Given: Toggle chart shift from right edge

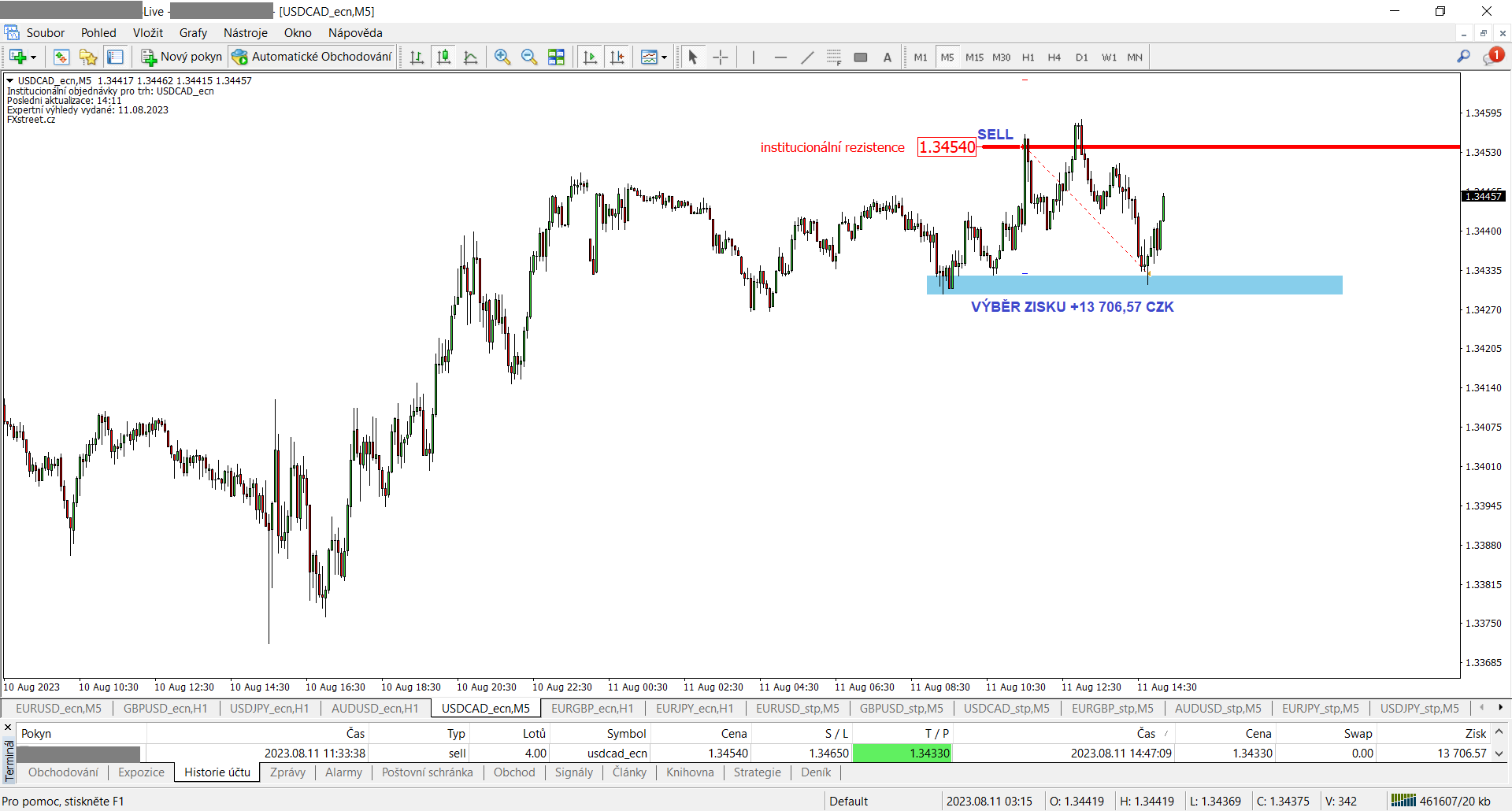Looking at the screenshot, I should pyautogui.click(x=617, y=57).
